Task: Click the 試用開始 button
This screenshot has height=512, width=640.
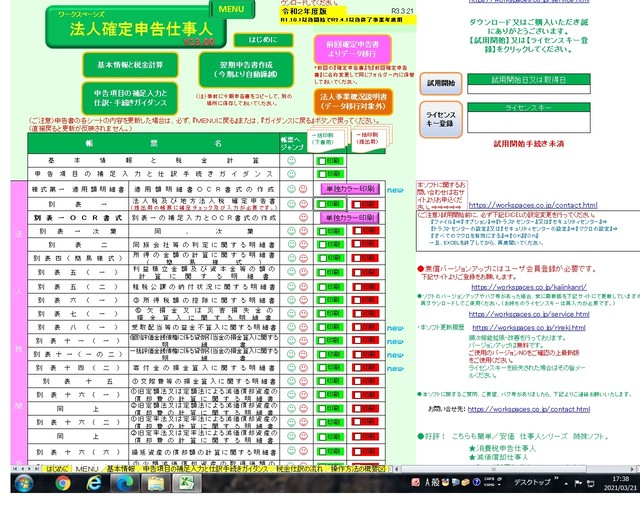Action: click(441, 83)
